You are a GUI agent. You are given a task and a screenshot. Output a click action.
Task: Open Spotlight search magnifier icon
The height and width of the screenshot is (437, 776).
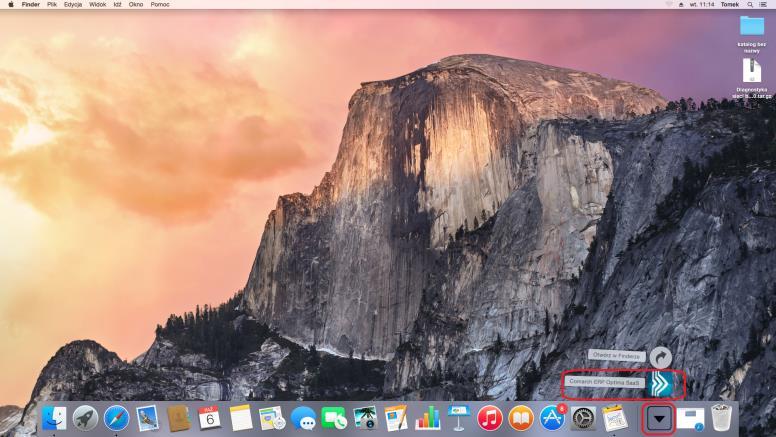pos(750,4)
